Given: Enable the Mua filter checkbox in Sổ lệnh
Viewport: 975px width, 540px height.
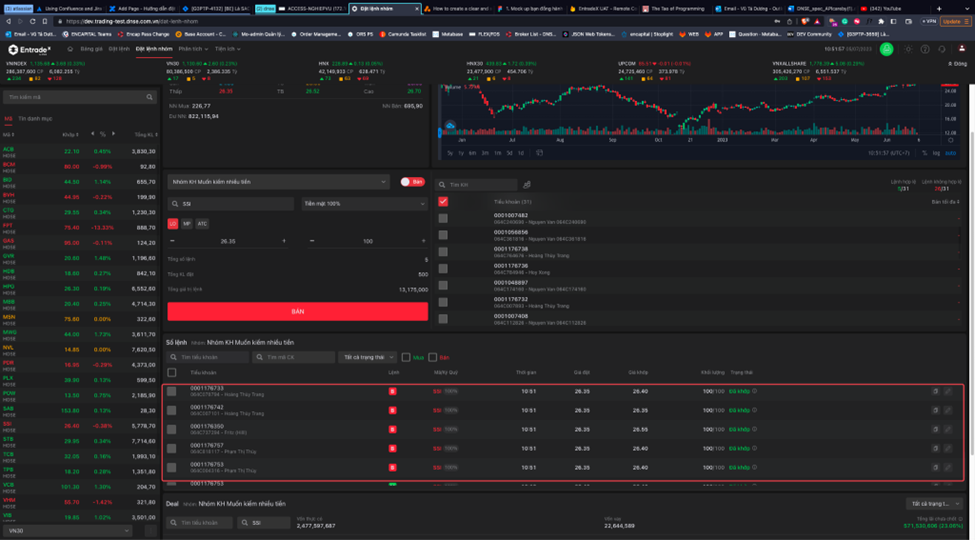Looking at the screenshot, I should point(406,357).
